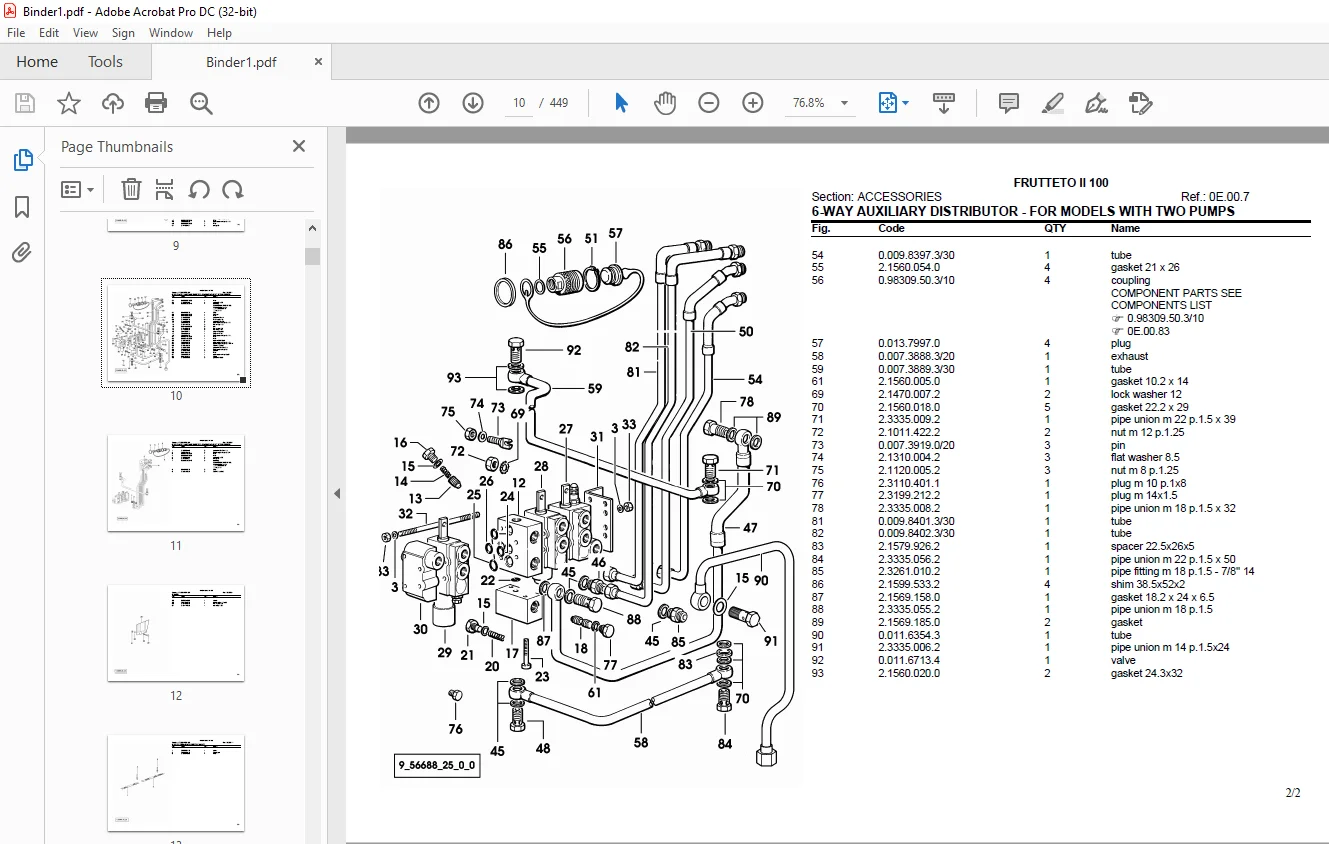Open the find text search tool
1329x844 pixels.
[201, 103]
